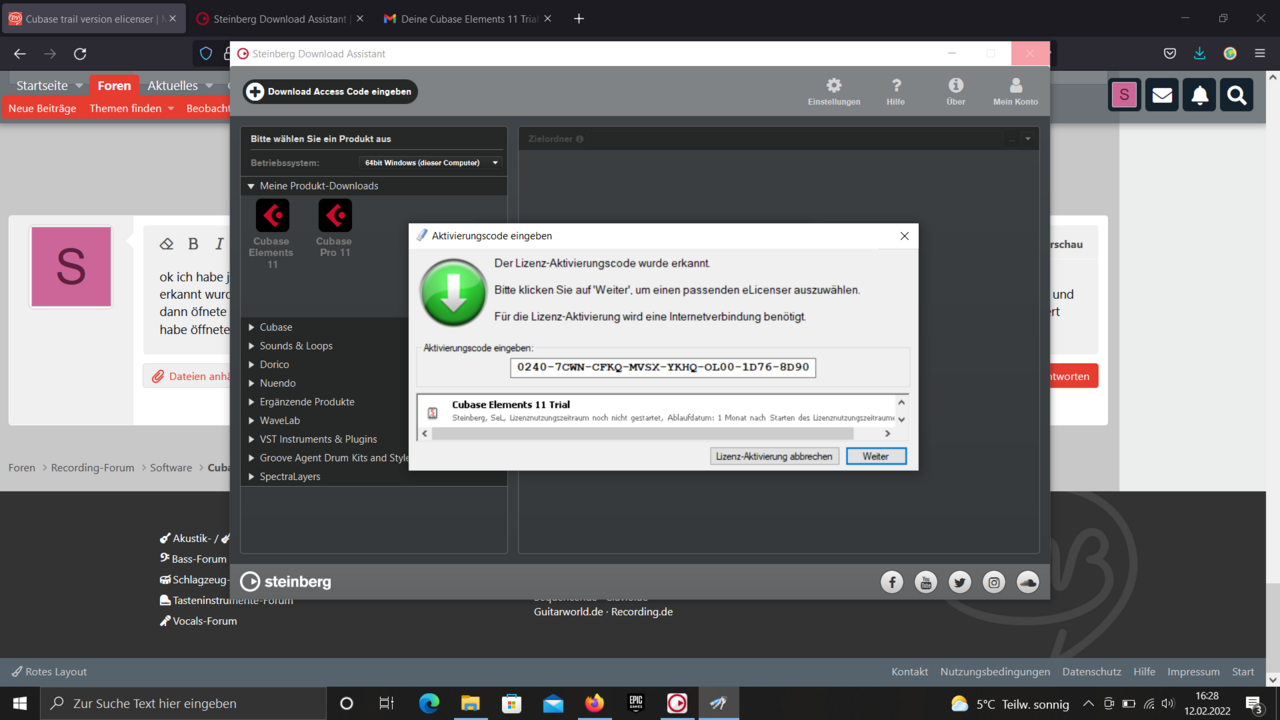The image size is (1280, 720).
Task: Click Download Access Code eingeben button
Action: 330,91
